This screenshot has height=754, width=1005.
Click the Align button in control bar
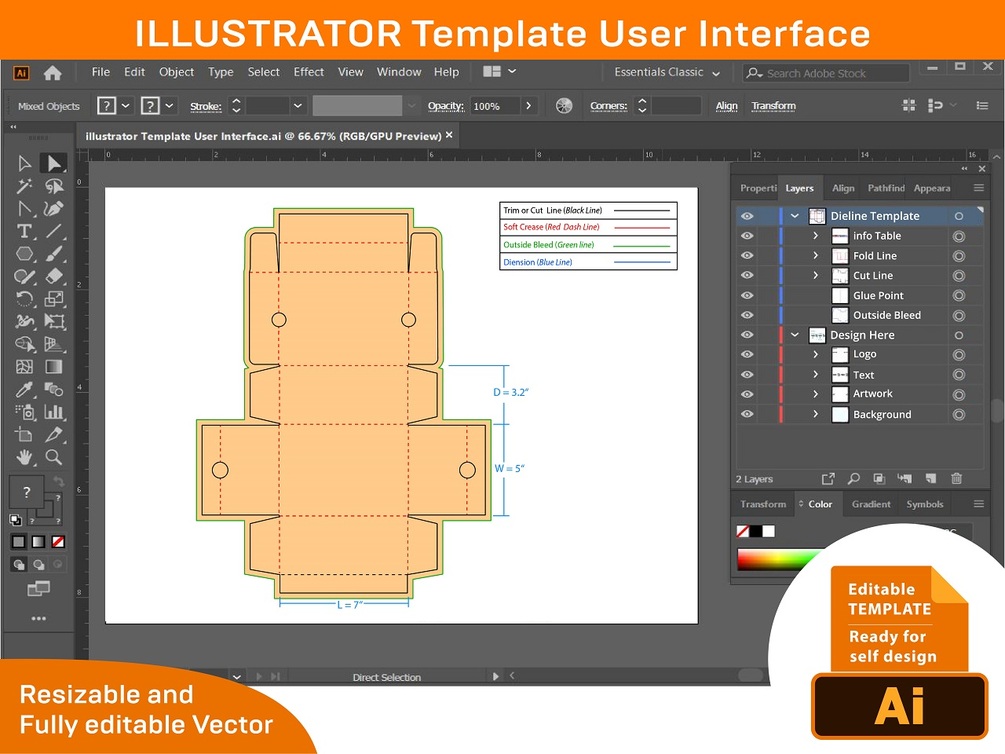[726, 106]
